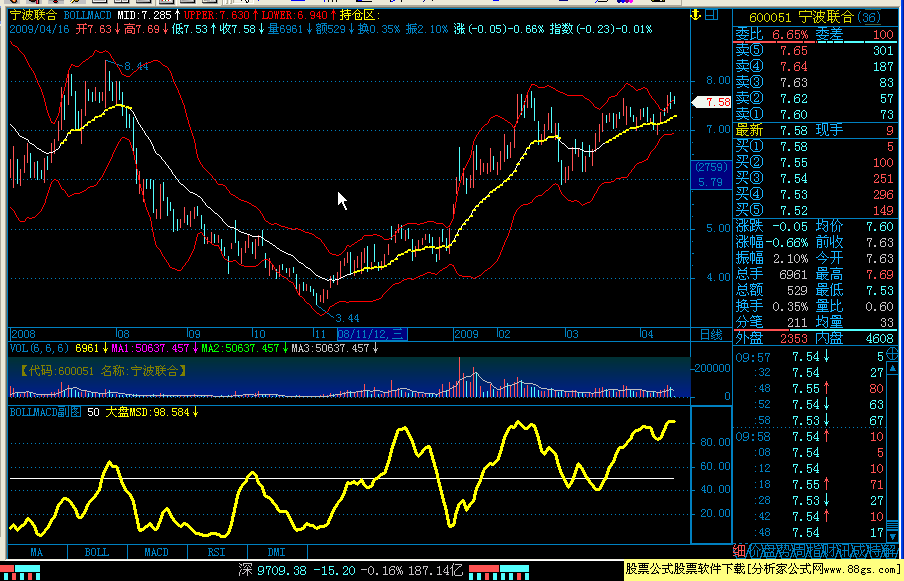Click the MA1:50637.457 magenta label
Image resolution: width=904 pixels, height=581 pixels.
(x=155, y=348)
